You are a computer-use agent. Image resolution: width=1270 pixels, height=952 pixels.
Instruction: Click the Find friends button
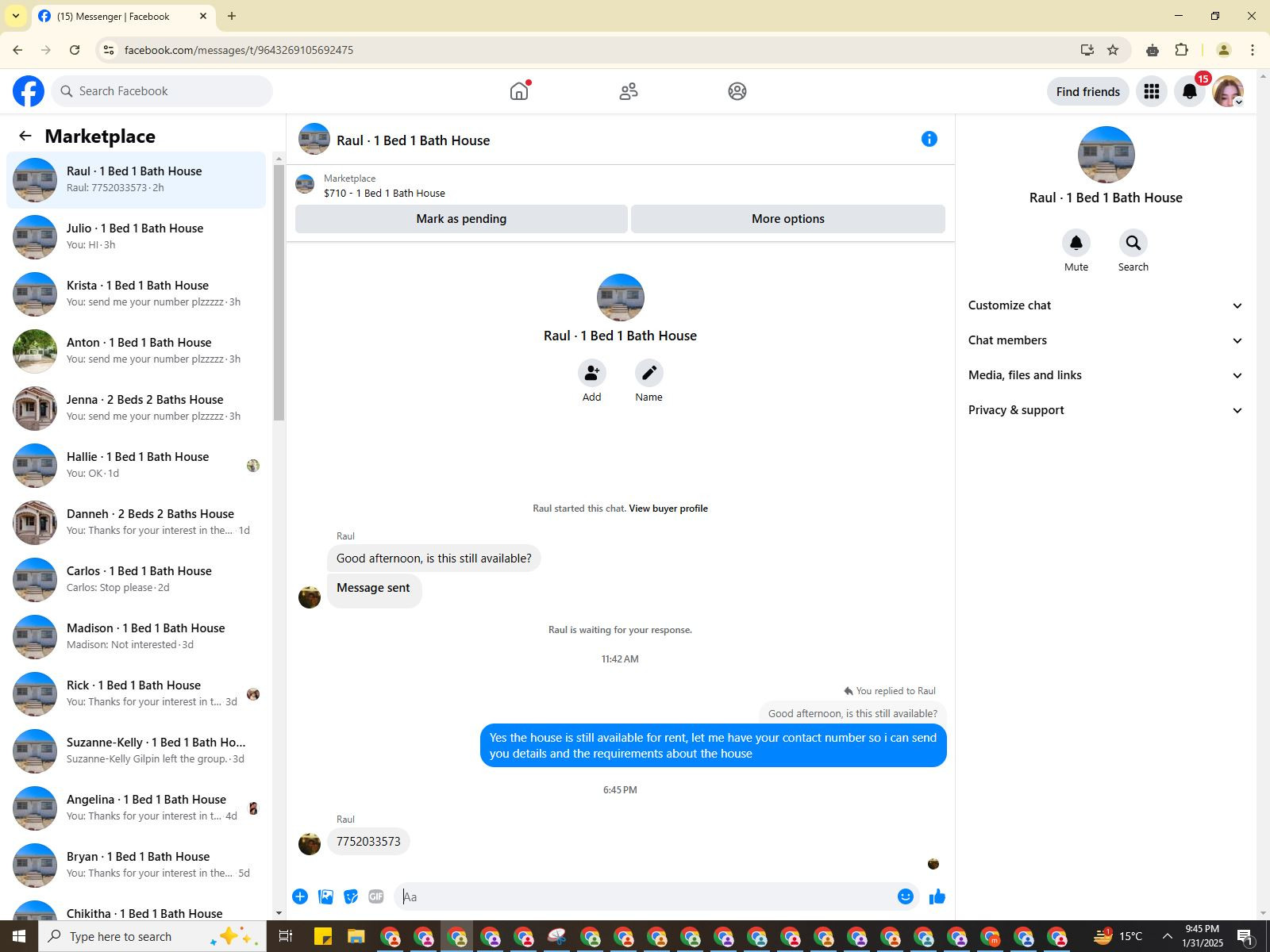tap(1088, 91)
